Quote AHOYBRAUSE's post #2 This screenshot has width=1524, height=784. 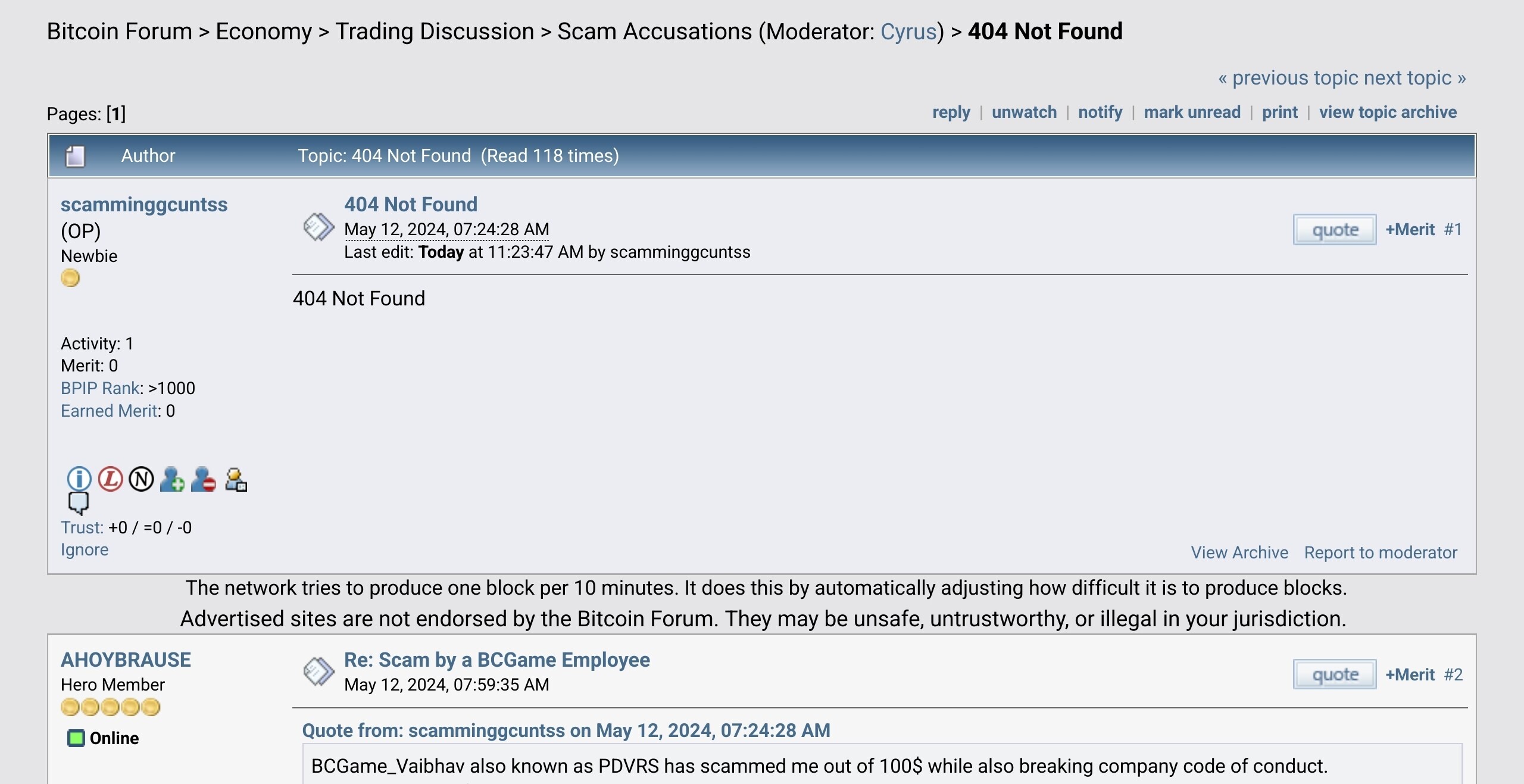[1335, 674]
